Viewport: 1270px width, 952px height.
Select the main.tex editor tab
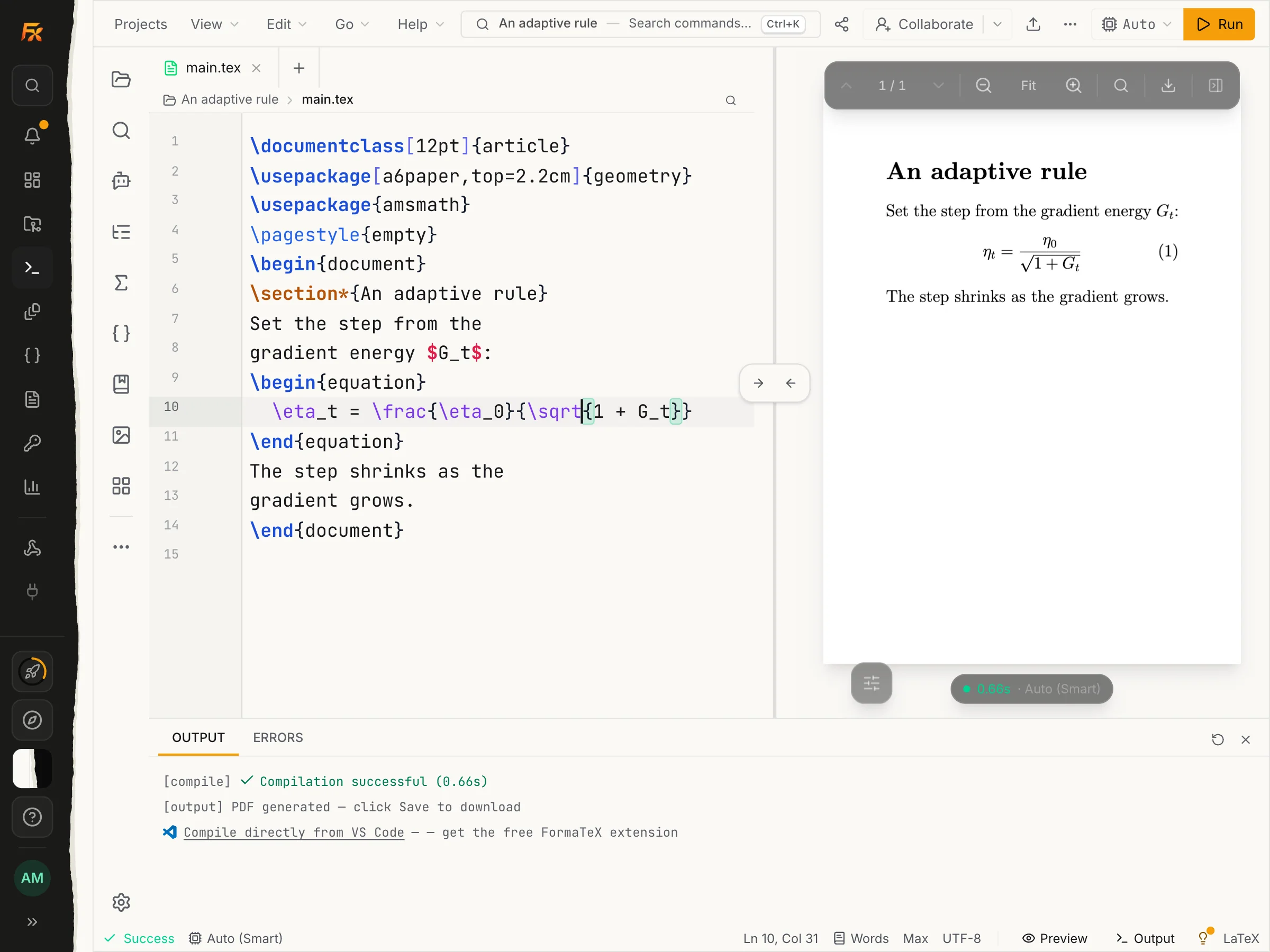click(212, 68)
